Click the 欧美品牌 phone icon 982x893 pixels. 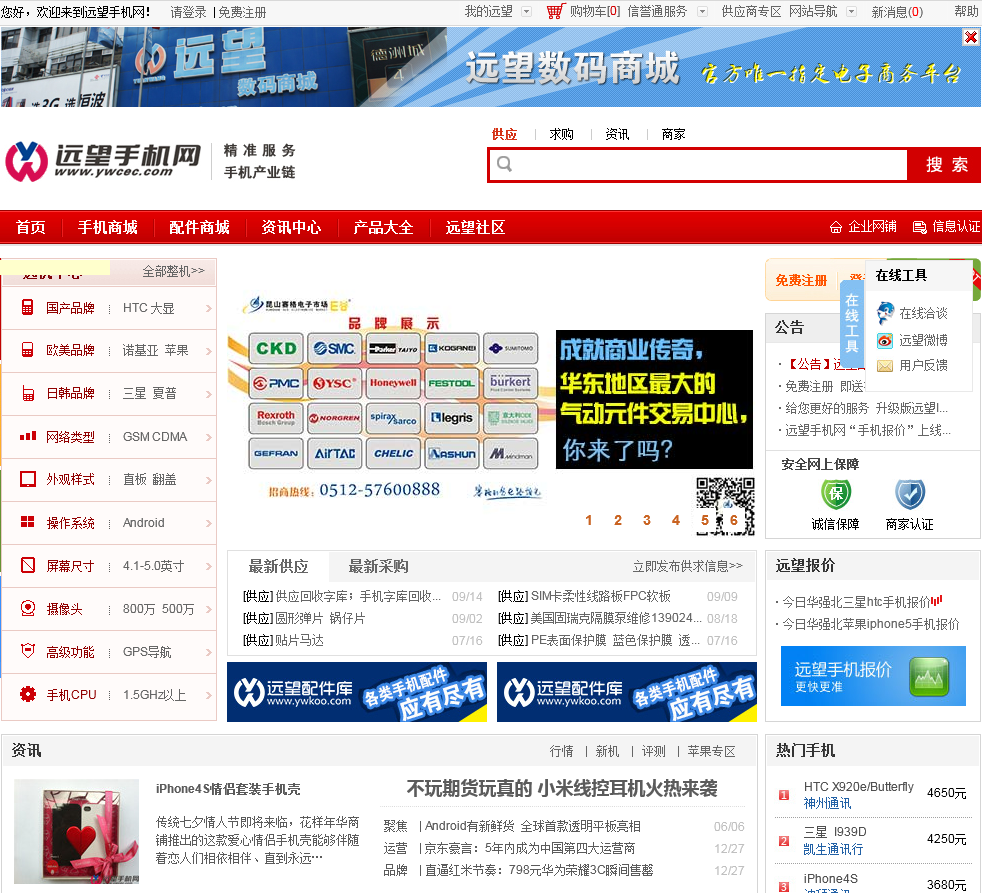pos(27,349)
